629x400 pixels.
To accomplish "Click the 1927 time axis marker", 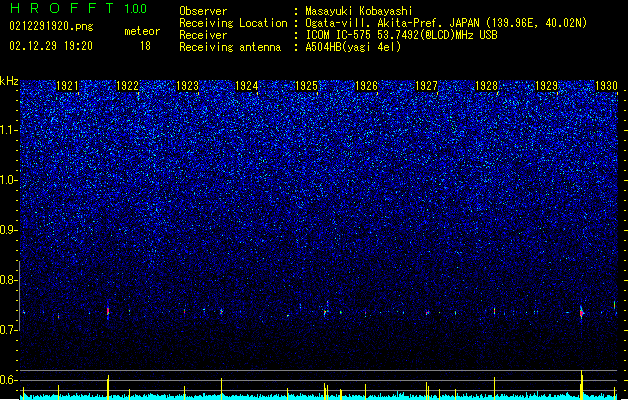I will click(x=426, y=86).
